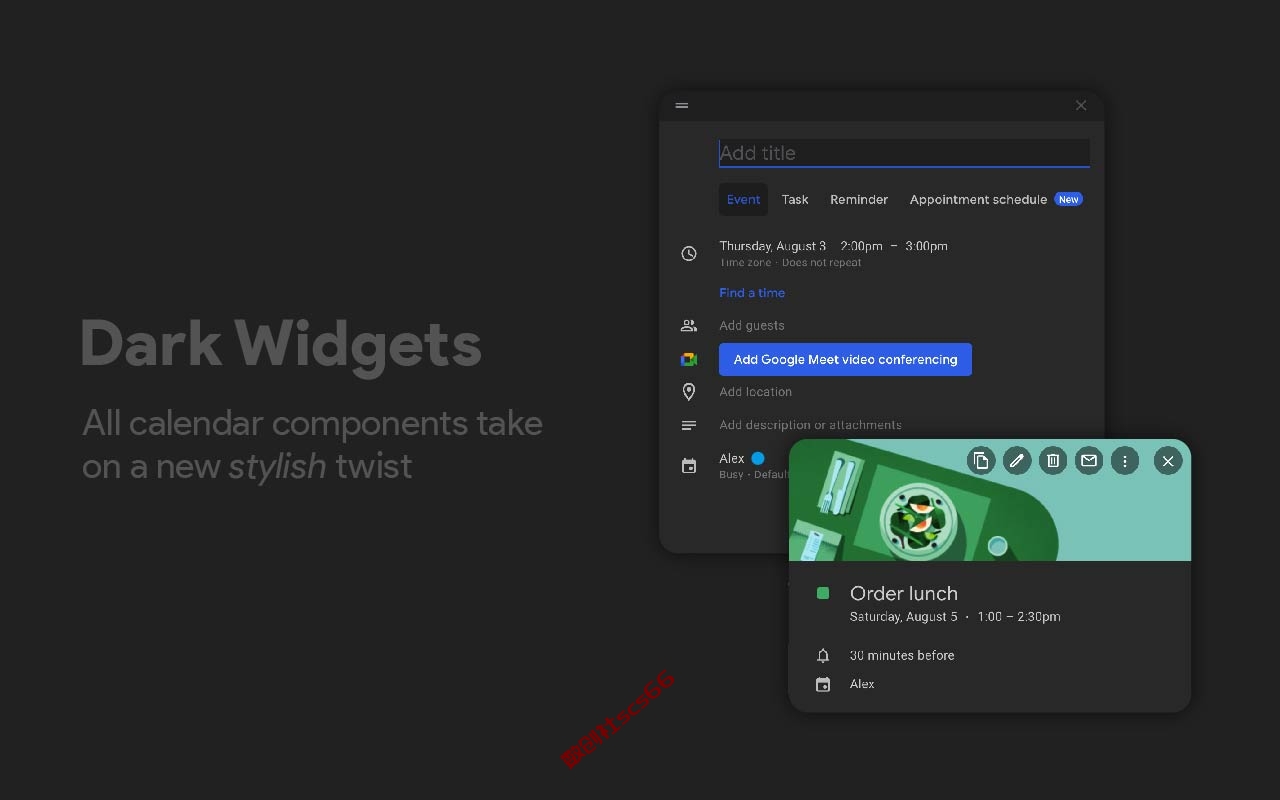Click the drag handle atop the event dialog
Viewport: 1280px width, 800px height.
(x=682, y=105)
